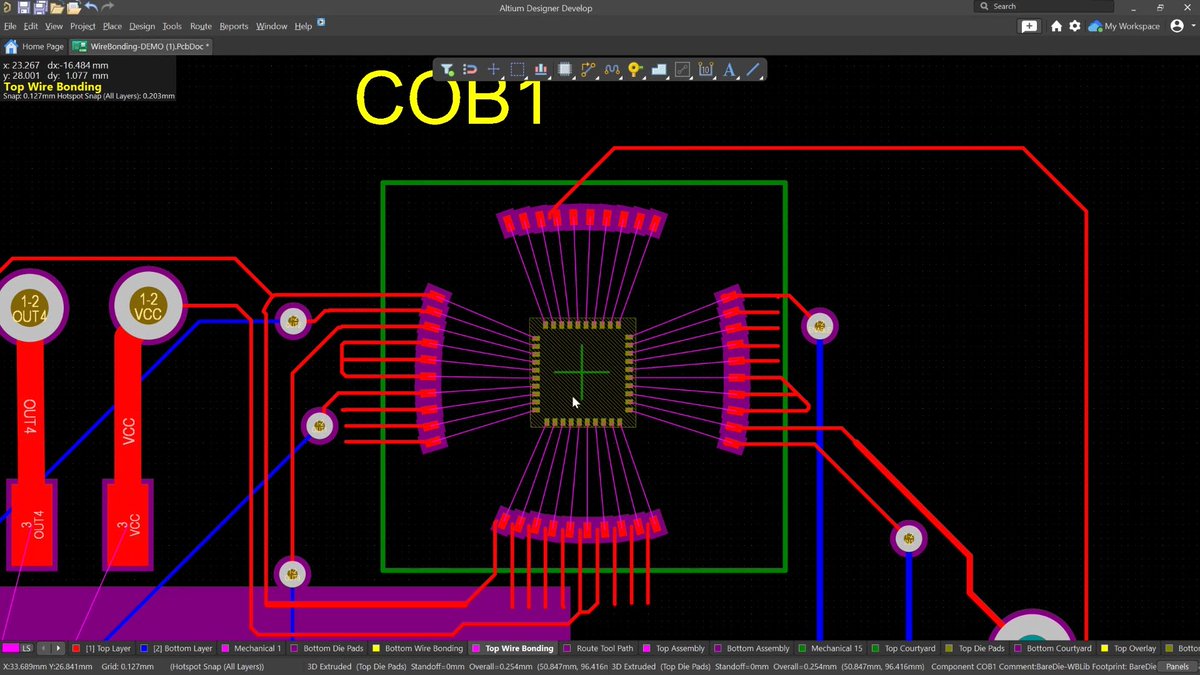Start interactive routing tool
The width and height of the screenshot is (1200, 675).
click(x=588, y=70)
